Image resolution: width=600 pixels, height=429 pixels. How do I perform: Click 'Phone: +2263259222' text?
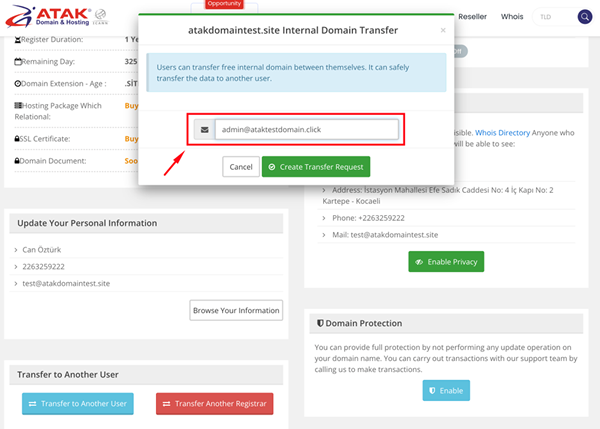pyautogui.click(x=368, y=218)
